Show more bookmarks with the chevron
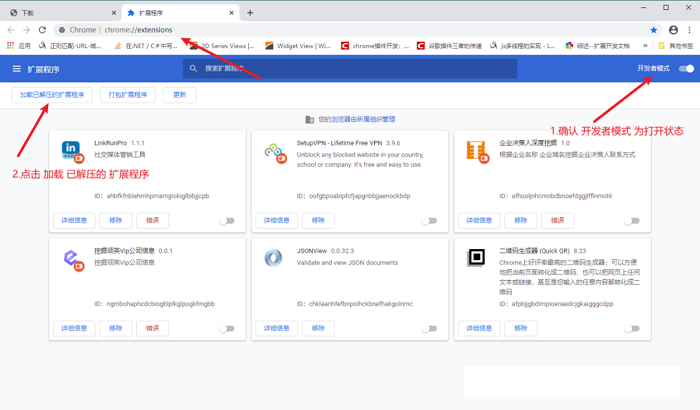The width and height of the screenshot is (700, 410). [645, 46]
